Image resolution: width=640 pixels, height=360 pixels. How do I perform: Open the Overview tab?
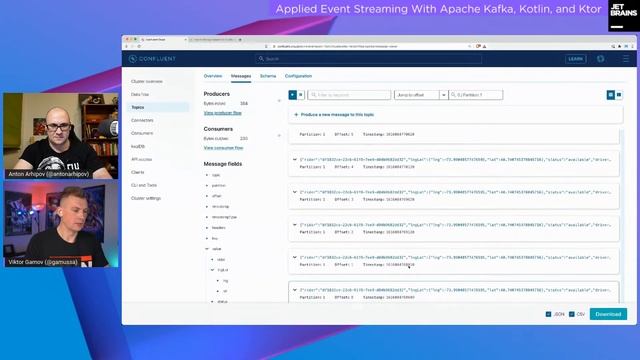(213, 76)
